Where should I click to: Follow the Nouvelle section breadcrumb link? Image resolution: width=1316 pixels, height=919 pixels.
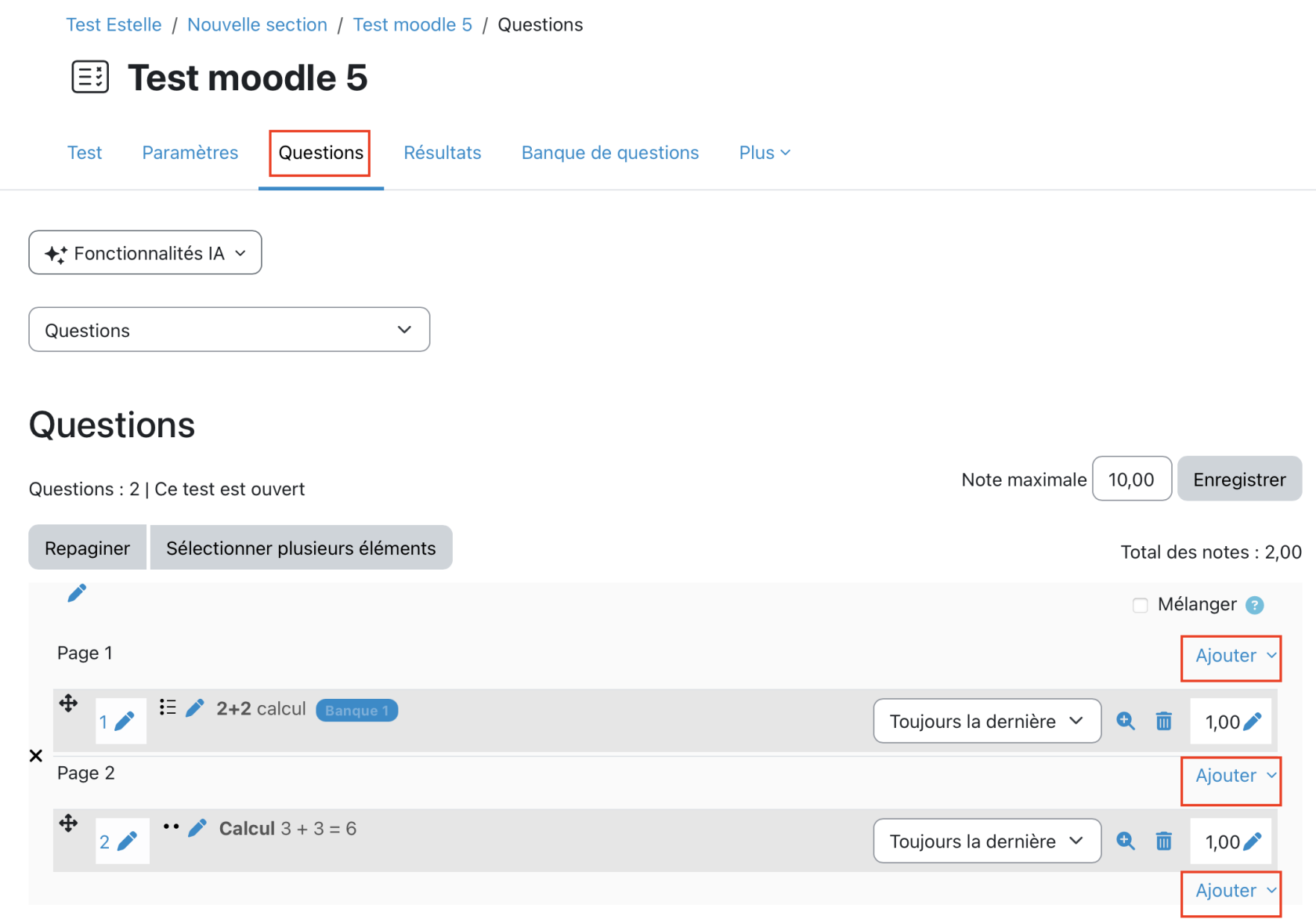pyautogui.click(x=257, y=25)
